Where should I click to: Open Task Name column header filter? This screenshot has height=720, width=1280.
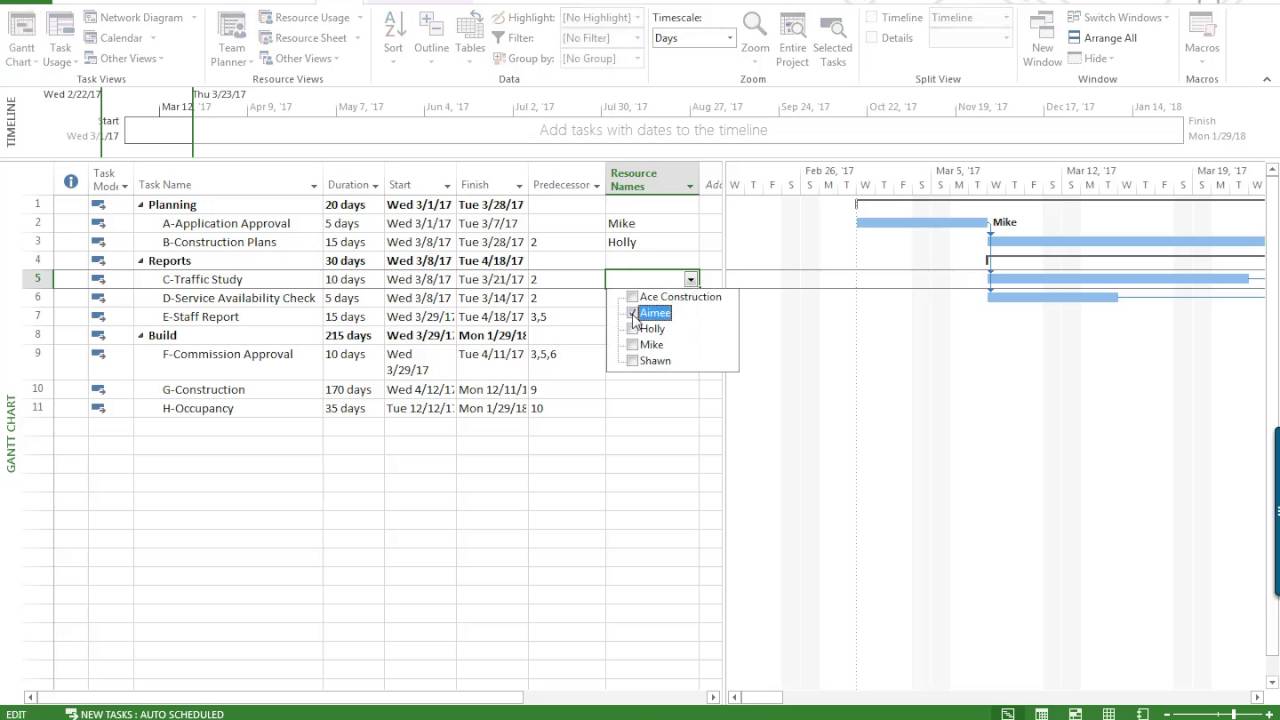tap(314, 186)
